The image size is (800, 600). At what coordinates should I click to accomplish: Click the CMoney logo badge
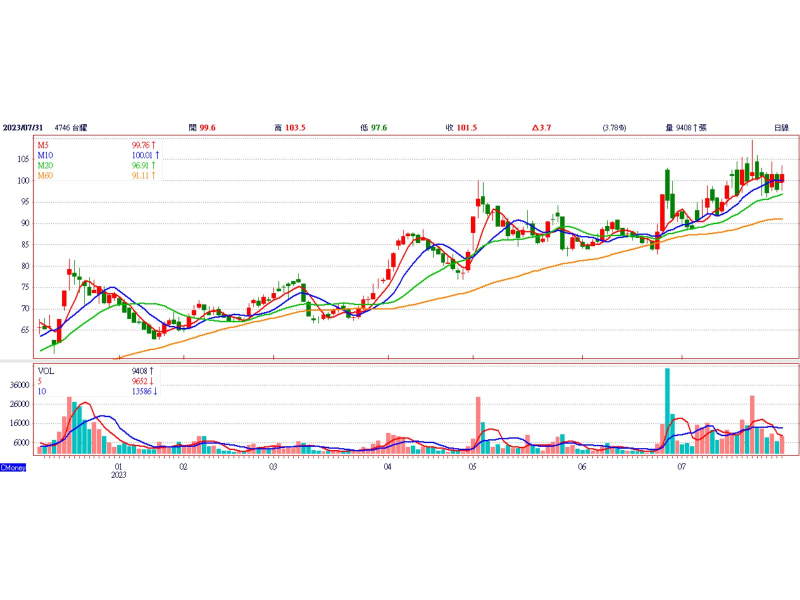(x=13, y=467)
